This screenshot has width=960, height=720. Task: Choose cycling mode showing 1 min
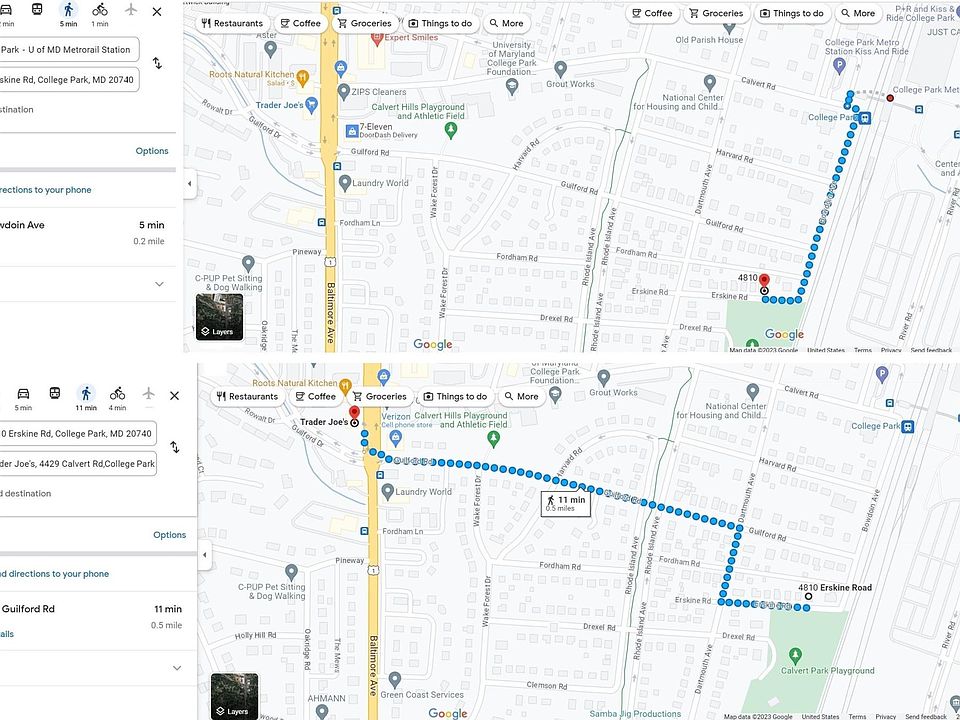pyautogui.click(x=100, y=13)
